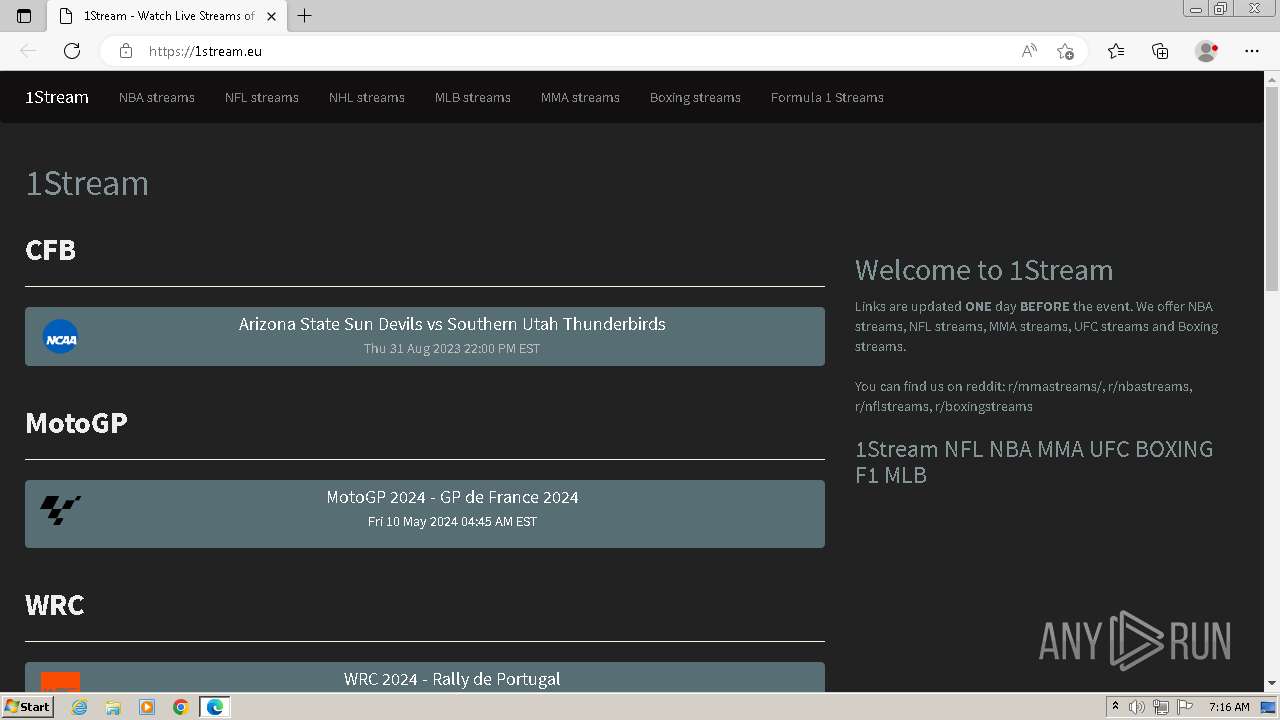Go to NBA streams
The width and height of the screenshot is (1280, 720).
[157, 97]
